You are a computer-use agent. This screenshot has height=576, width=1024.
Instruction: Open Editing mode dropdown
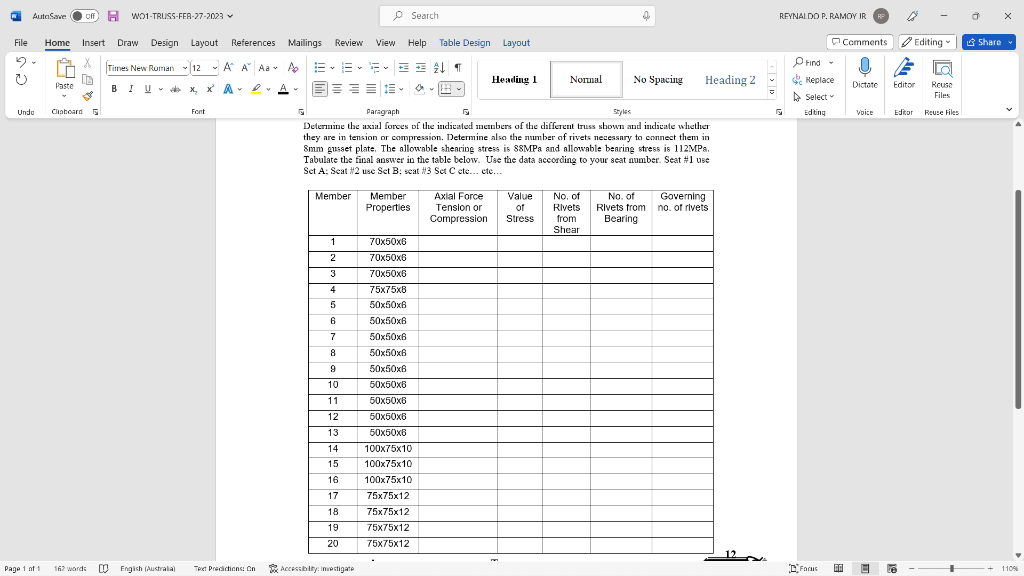[x=927, y=42]
